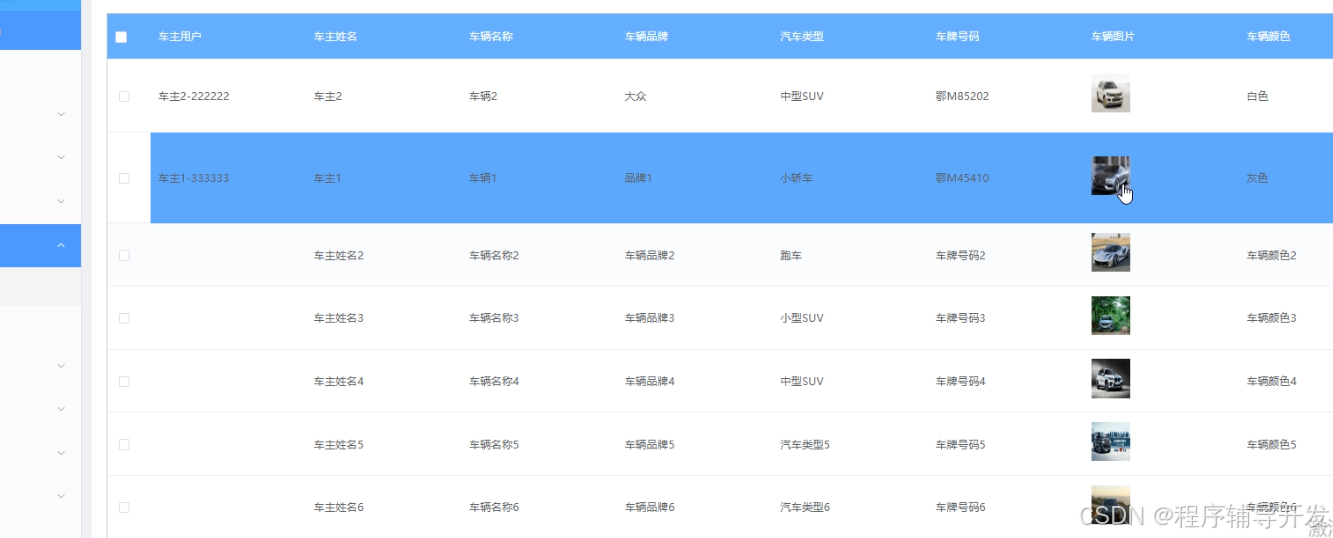
Task: Select the 车辆名称5 cell
Action: pos(494,444)
